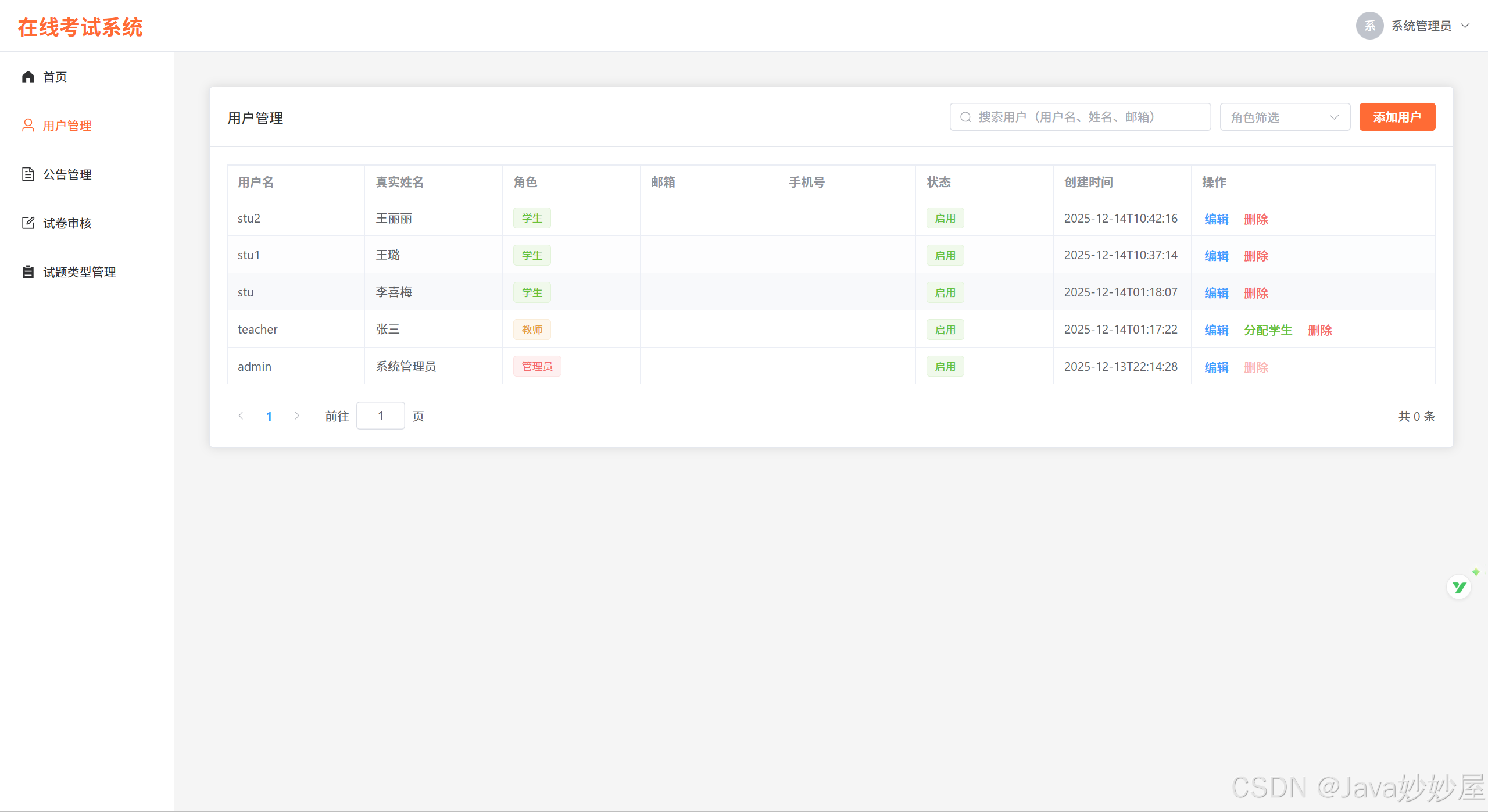Click the go-to page number field
This screenshot has width=1488, height=812.
(380, 416)
